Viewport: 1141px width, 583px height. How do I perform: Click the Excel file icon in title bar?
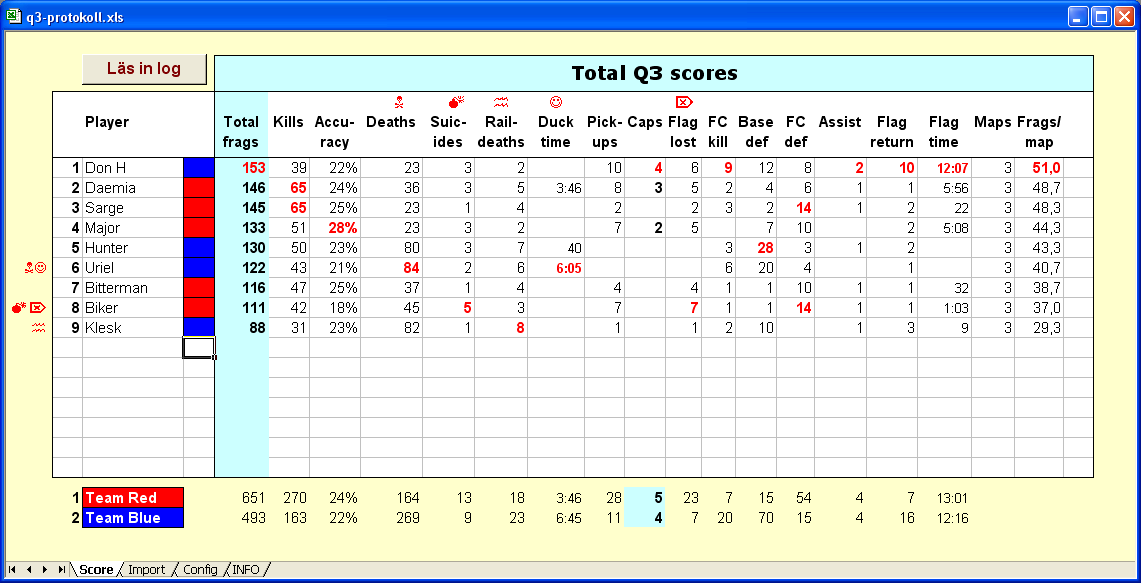(x=14, y=17)
